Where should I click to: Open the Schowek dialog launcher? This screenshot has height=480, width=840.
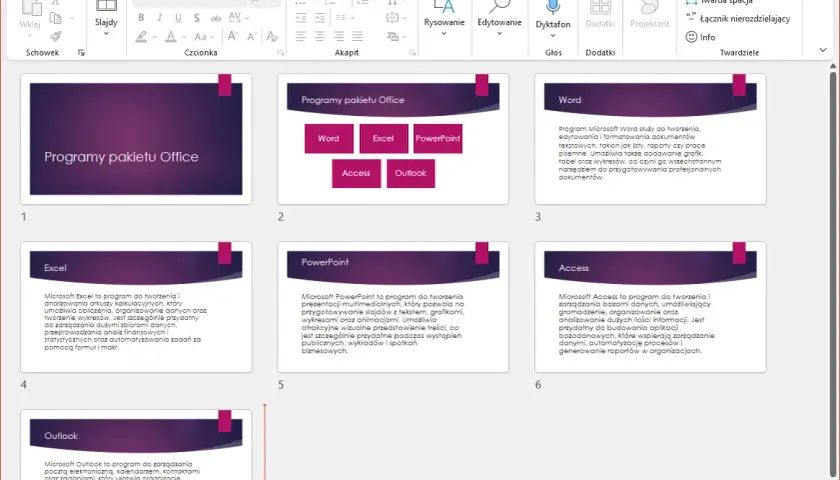click(x=81, y=52)
